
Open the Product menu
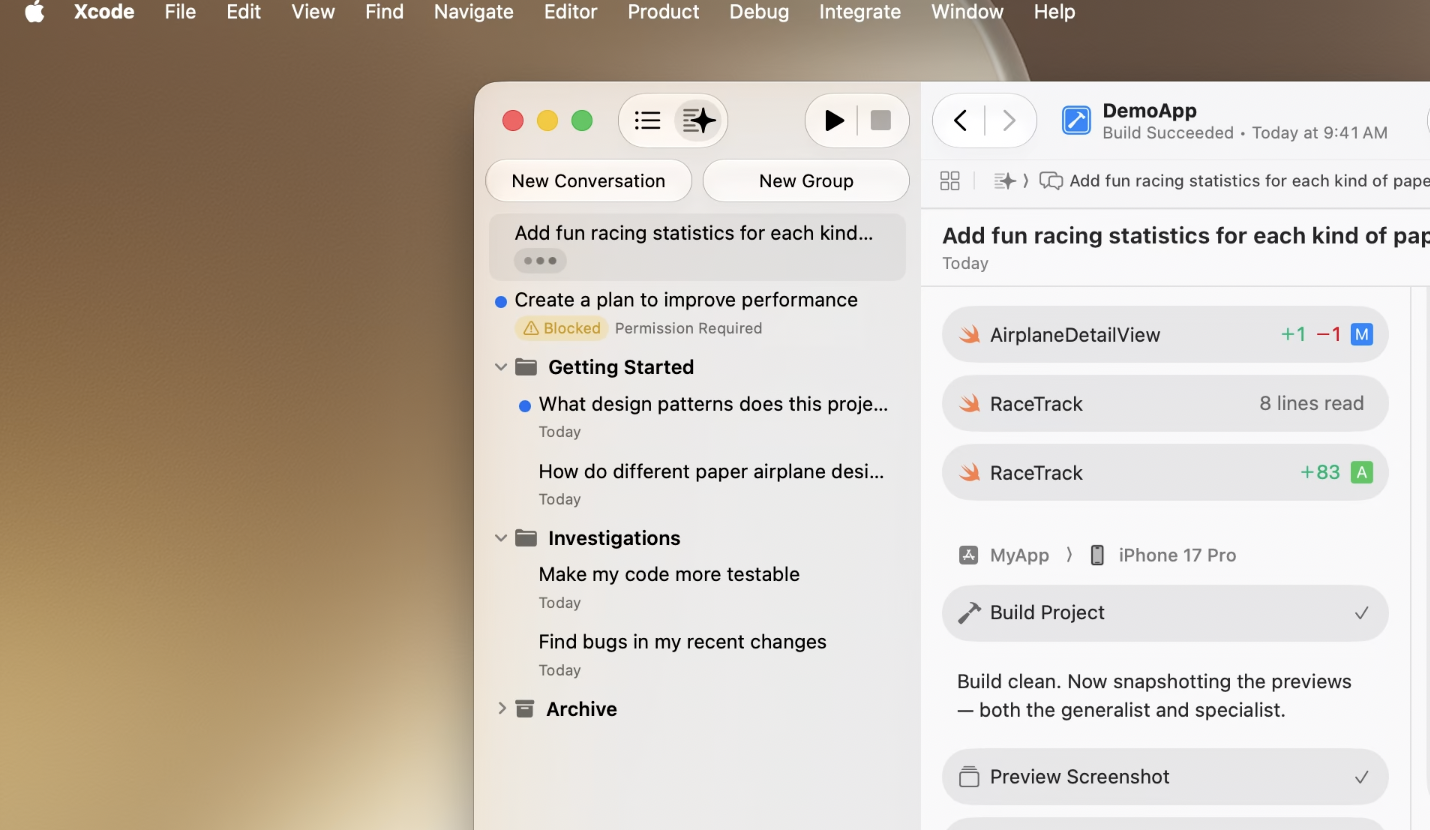click(x=663, y=12)
